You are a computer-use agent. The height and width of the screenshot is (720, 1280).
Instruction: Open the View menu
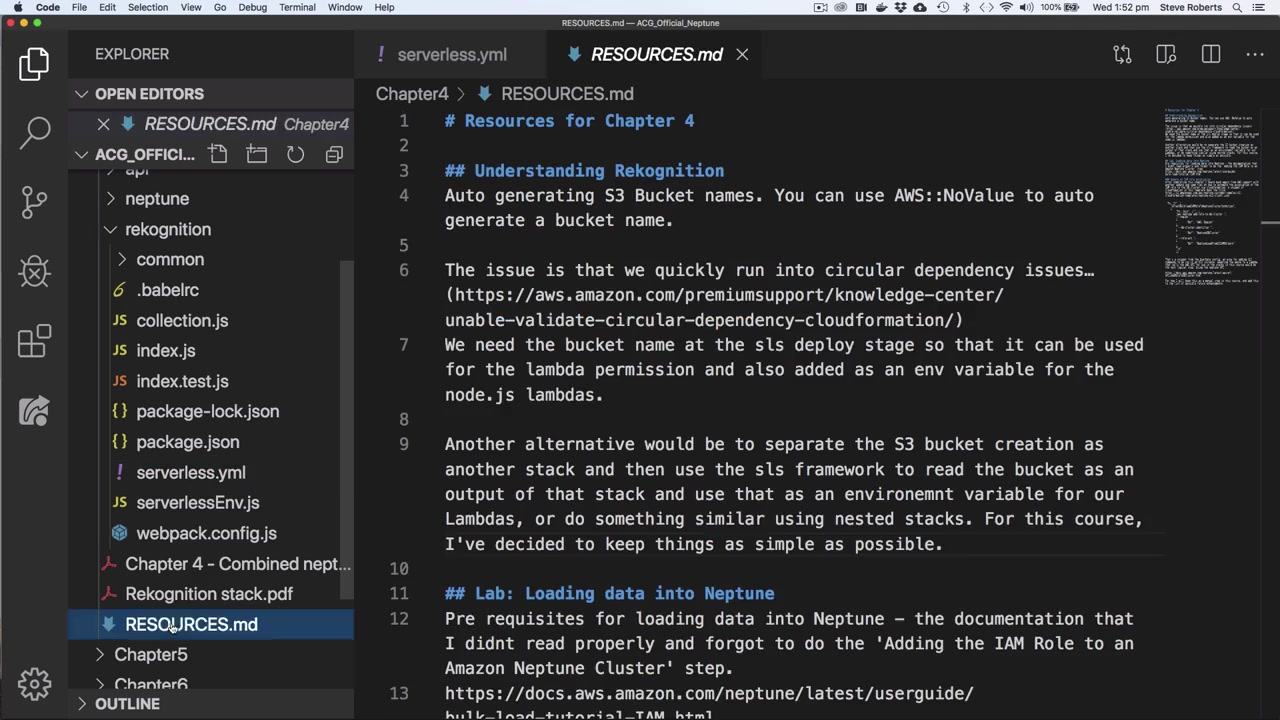coord(191,7)
